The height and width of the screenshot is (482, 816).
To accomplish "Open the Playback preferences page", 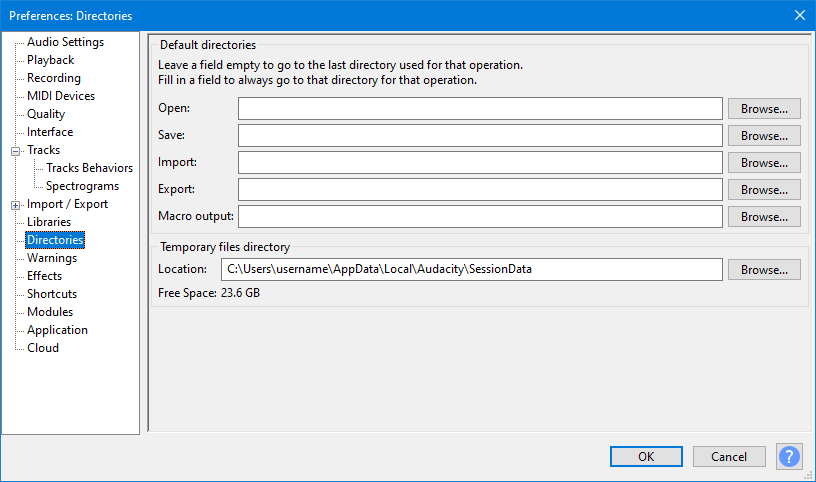I will pos(50,60).
